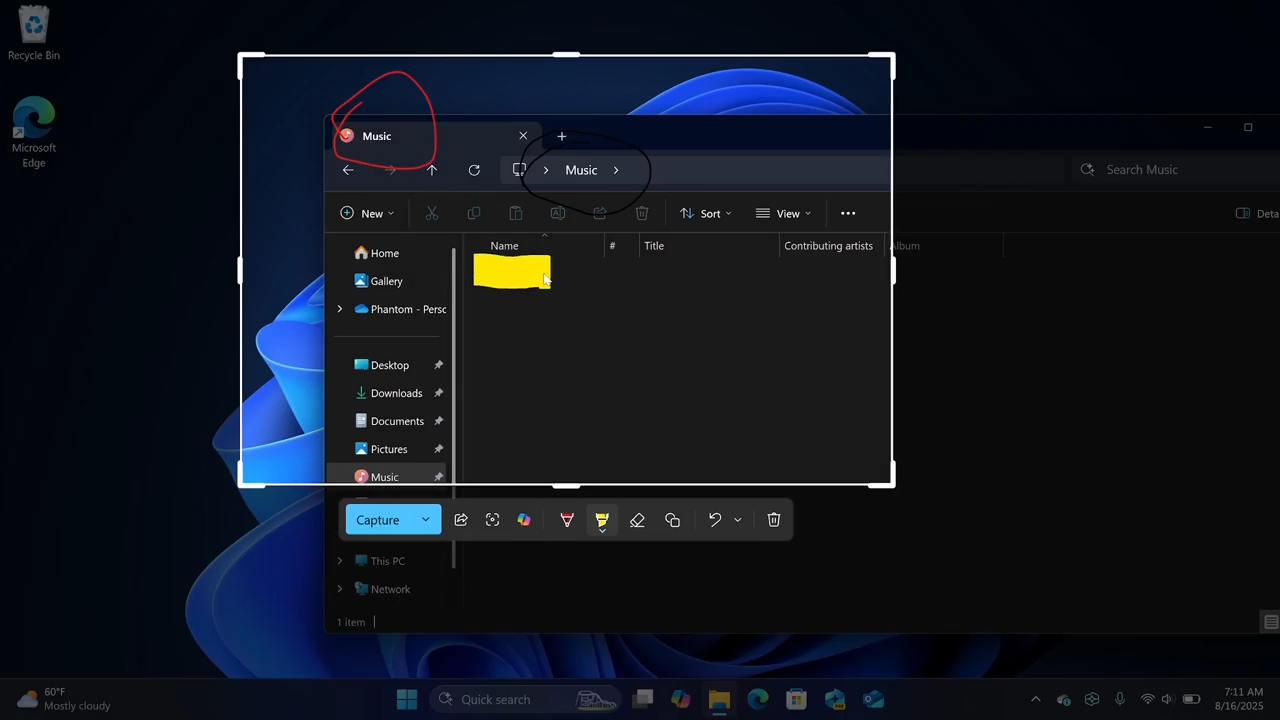The image size is (1280, 720).
Task: Share the captured snip
Action: (461, 520)
